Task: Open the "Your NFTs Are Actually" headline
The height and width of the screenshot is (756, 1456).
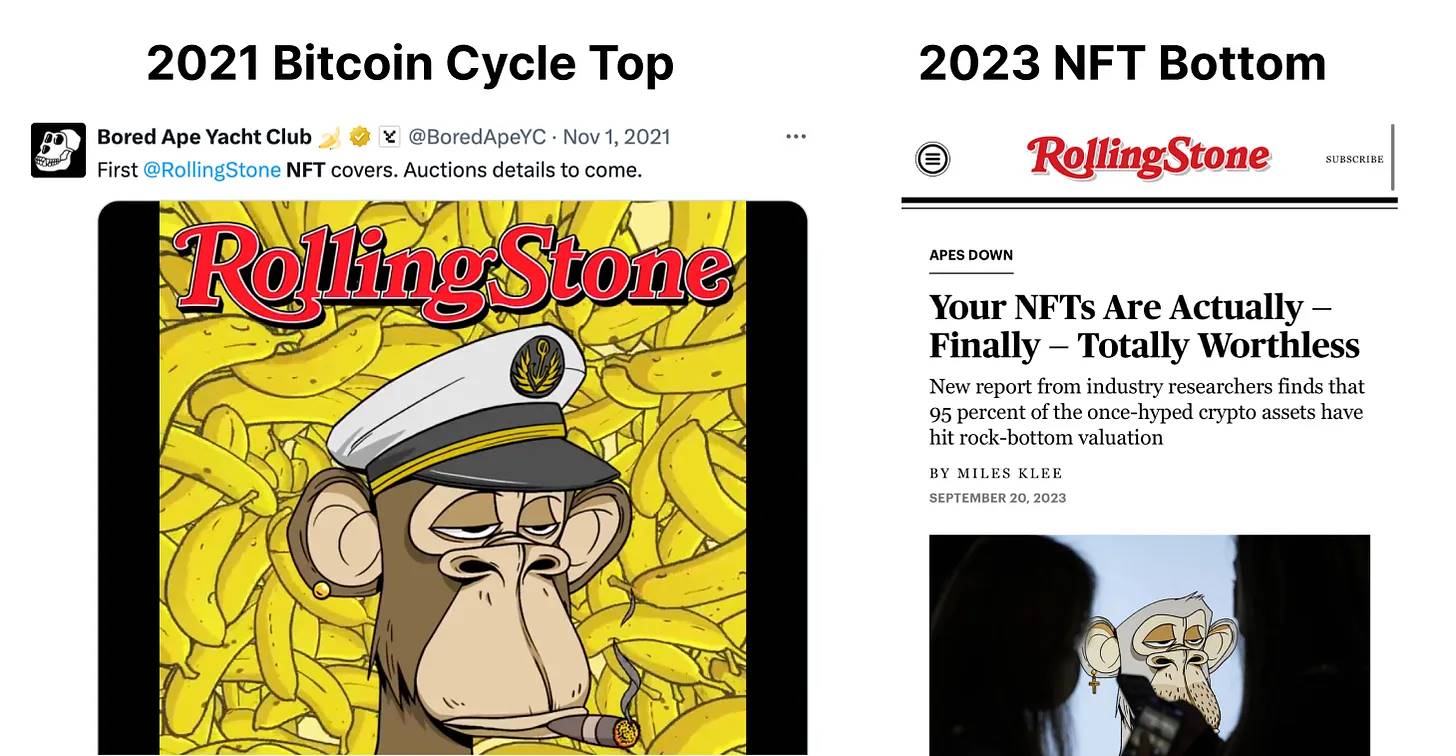Action: click(1144, 326)
